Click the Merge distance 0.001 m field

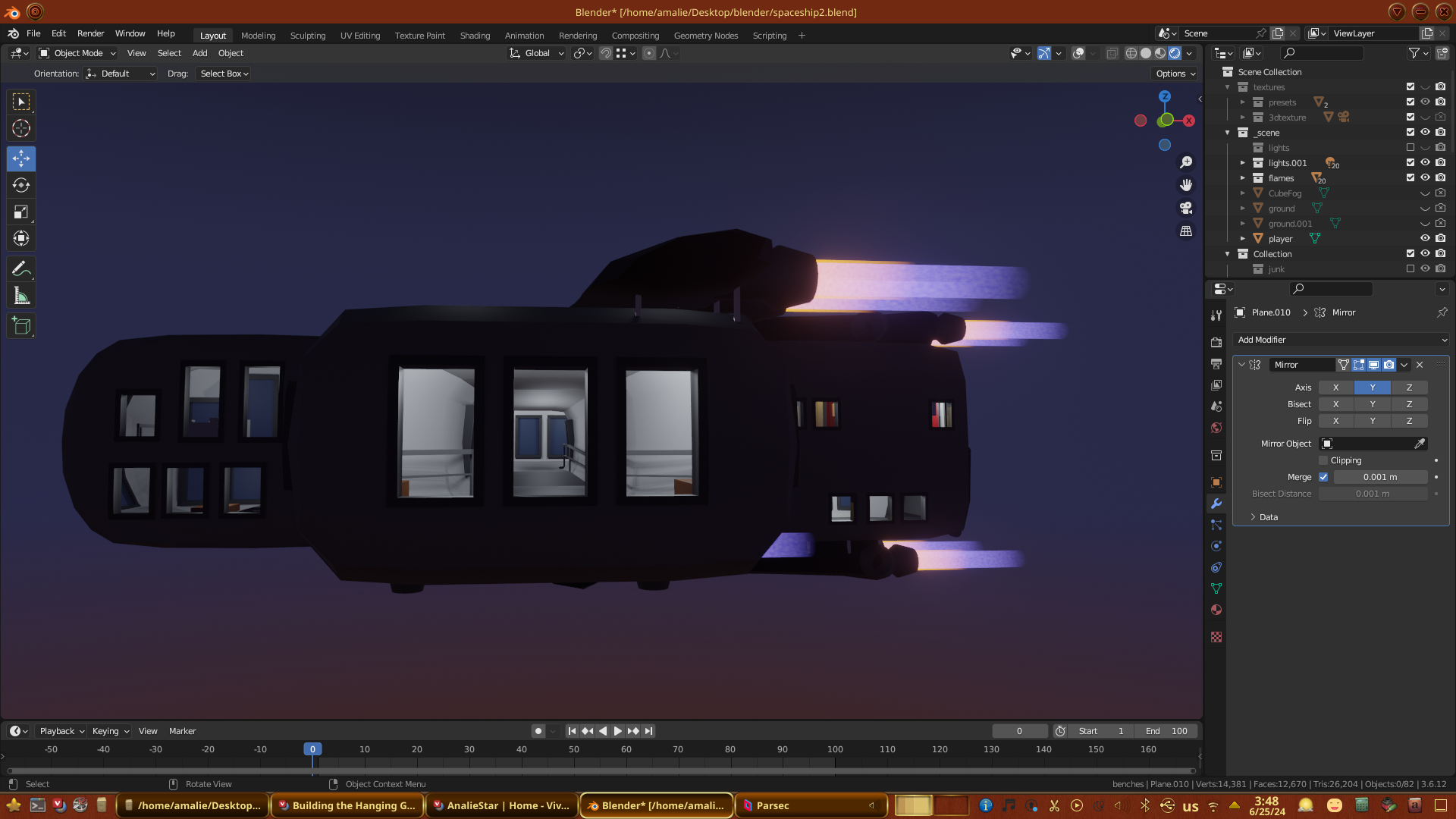click(1379, 477)
